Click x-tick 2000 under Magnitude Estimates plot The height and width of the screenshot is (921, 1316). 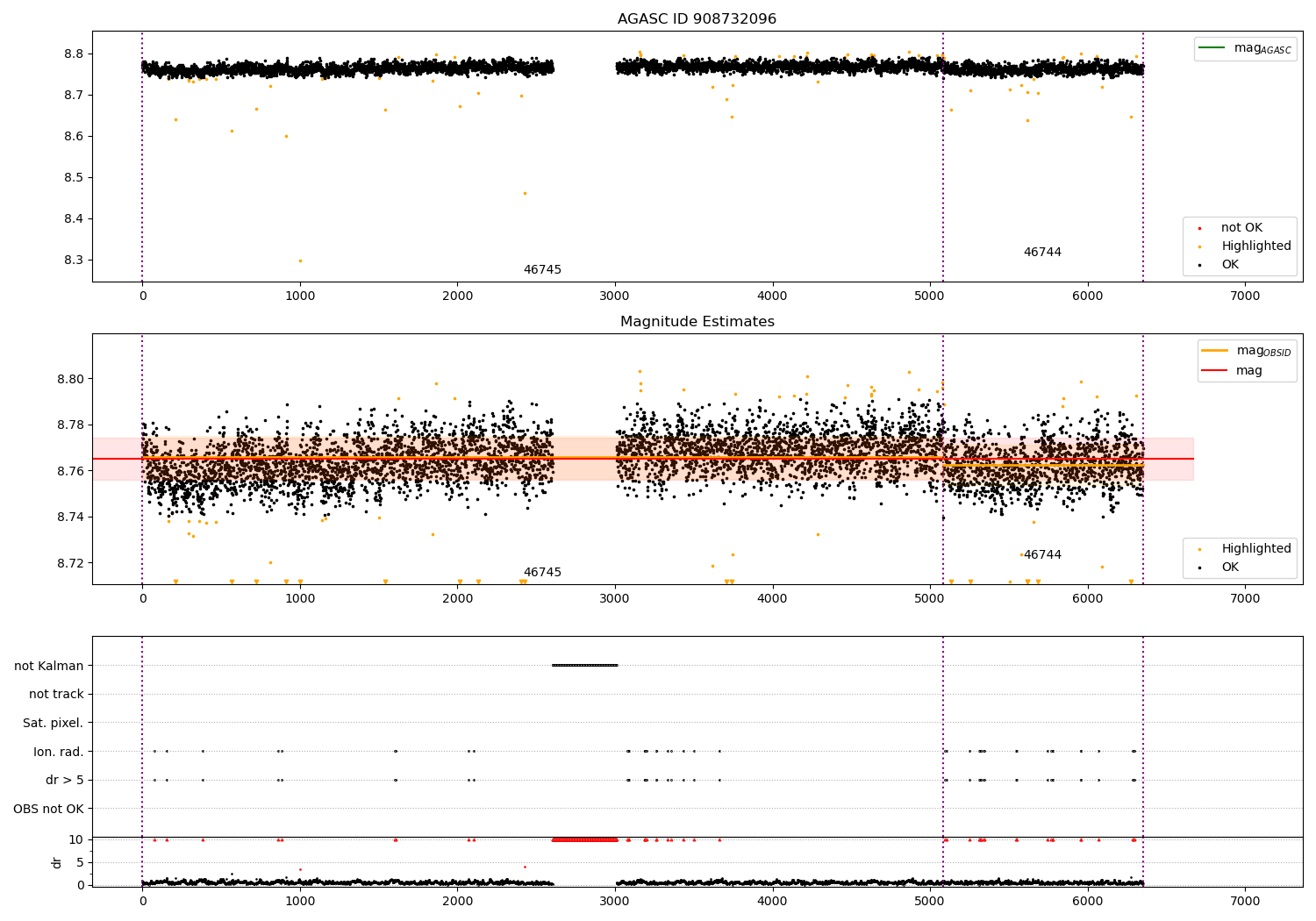point(457,599)
